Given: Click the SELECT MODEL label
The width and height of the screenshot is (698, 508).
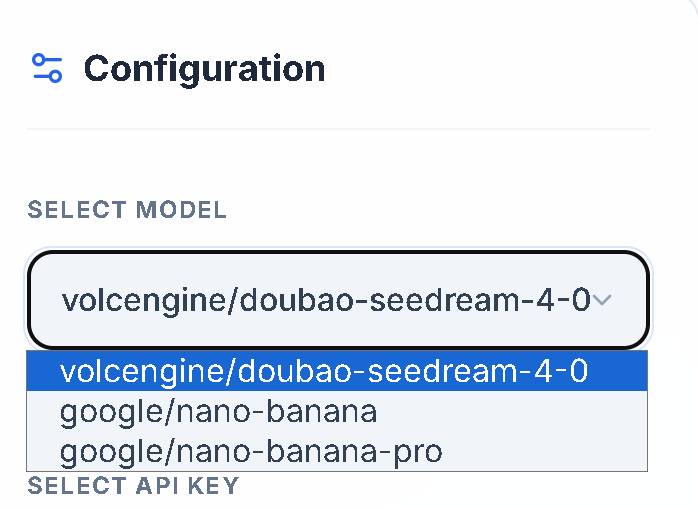Looking at the screenshot, I should 127,210.
